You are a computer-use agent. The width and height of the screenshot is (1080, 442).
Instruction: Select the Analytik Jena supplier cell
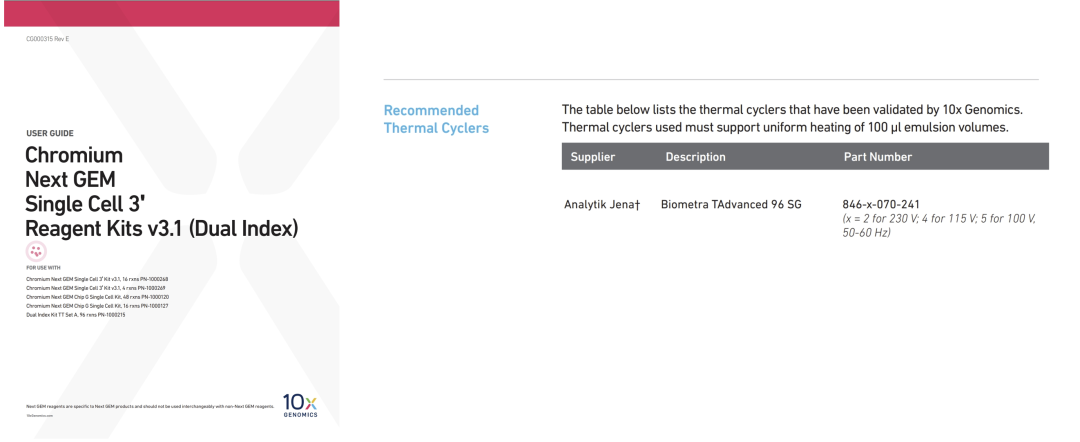[602, 205]
